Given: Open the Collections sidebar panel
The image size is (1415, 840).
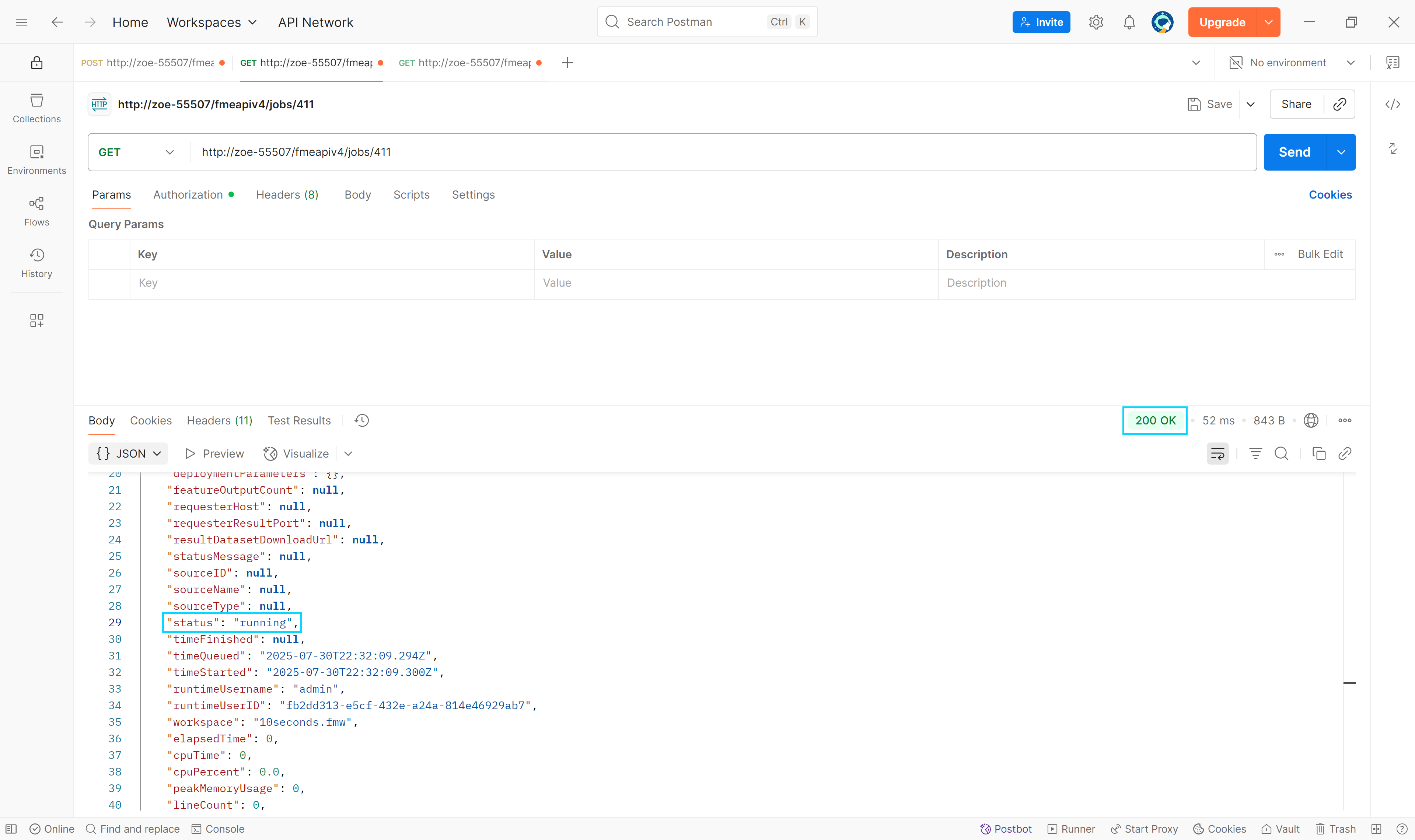Looking at the screenshot, I should tap(36, 108).
